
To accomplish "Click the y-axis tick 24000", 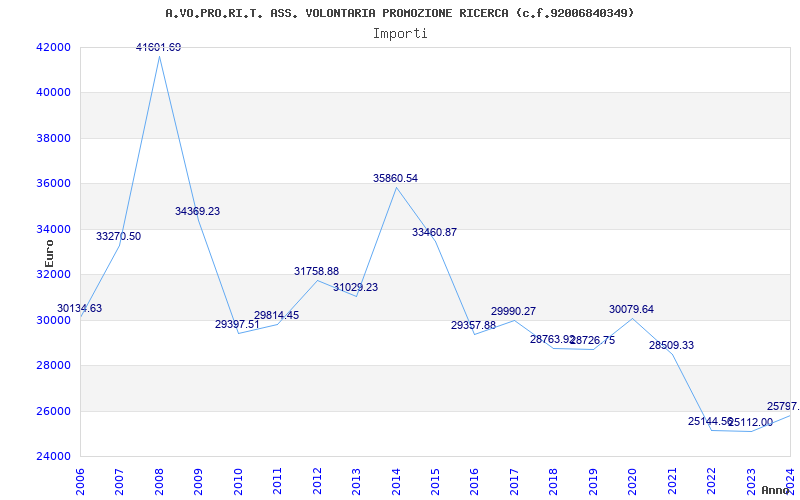I will click(53, 457).
